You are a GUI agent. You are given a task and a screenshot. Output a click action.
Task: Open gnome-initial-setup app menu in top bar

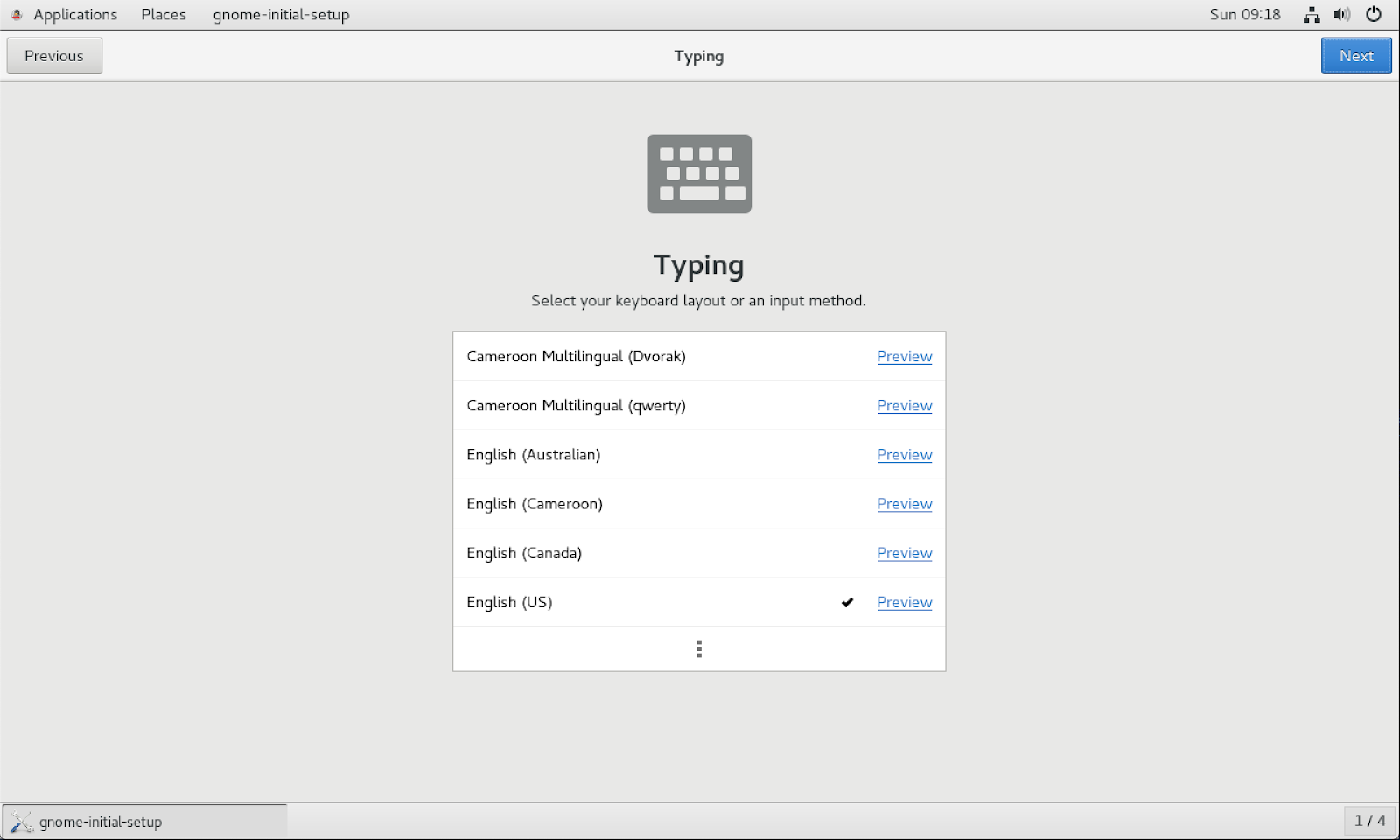(x=281, y=14)
